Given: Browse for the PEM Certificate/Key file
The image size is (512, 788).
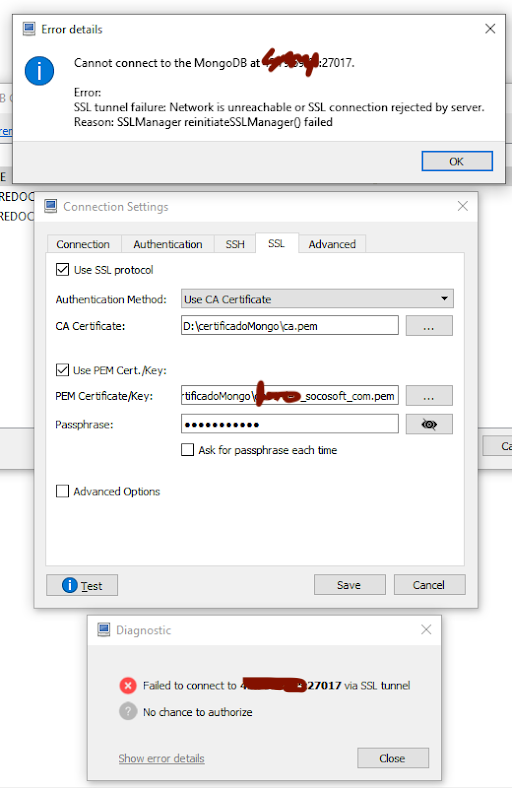Looking at the screenshot, I should tap(429, 396).
